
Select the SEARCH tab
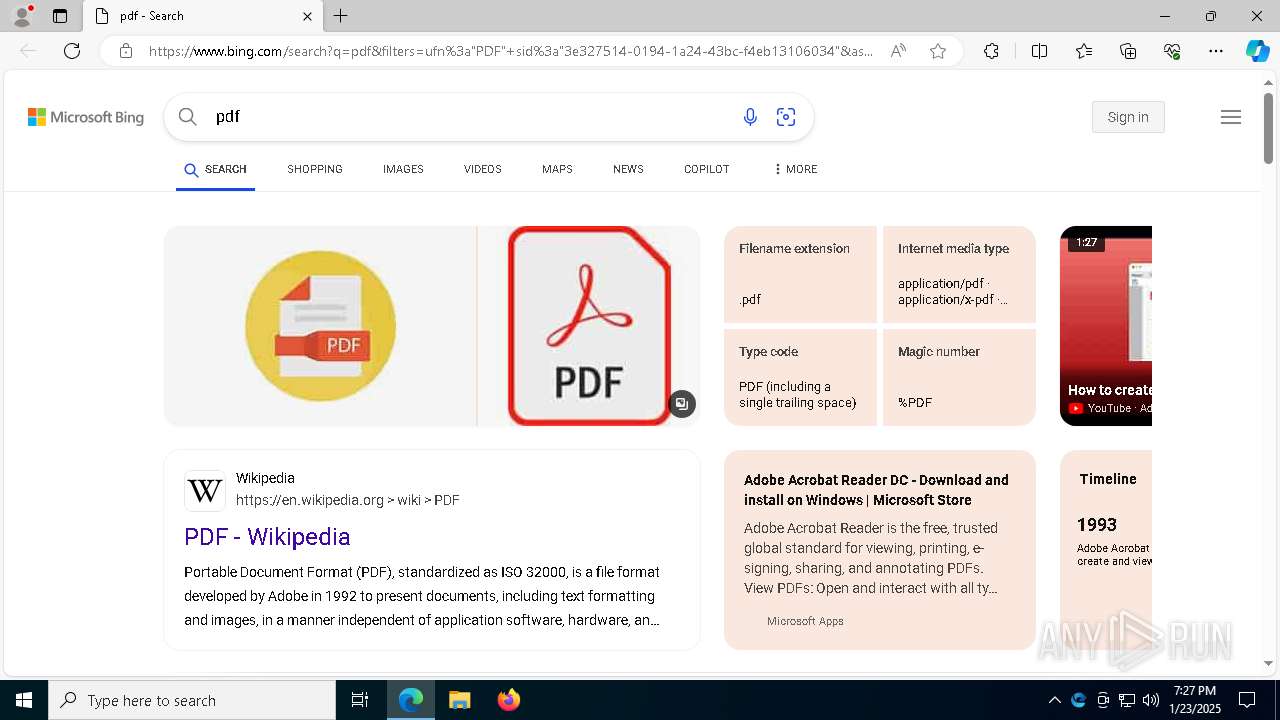point(215,170)
